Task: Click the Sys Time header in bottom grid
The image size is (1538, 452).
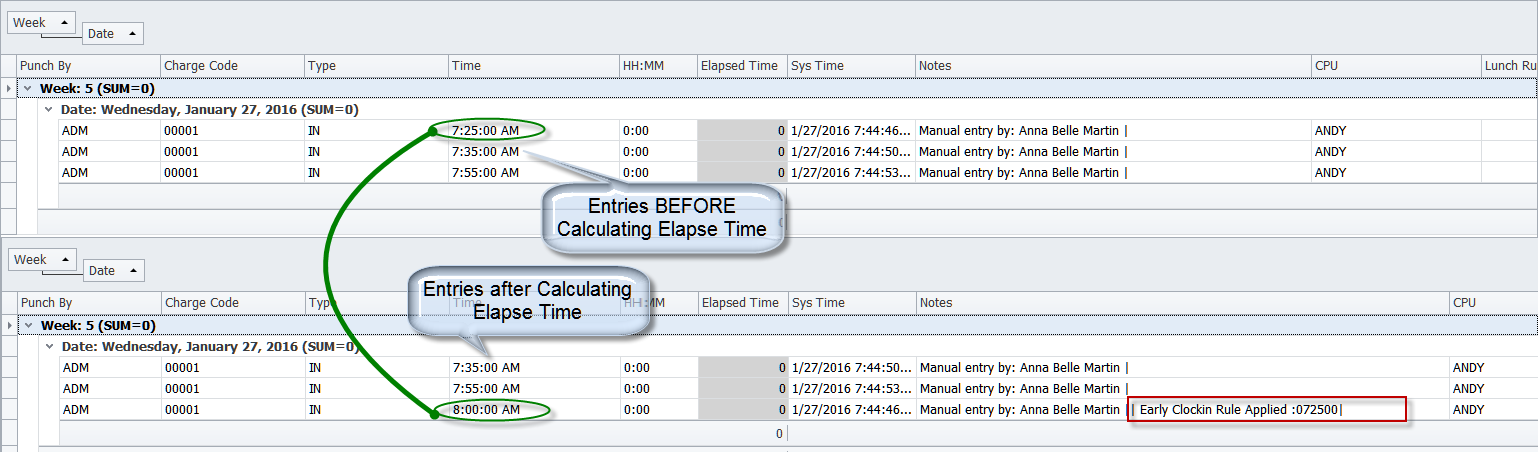Action: coord(851,303)
